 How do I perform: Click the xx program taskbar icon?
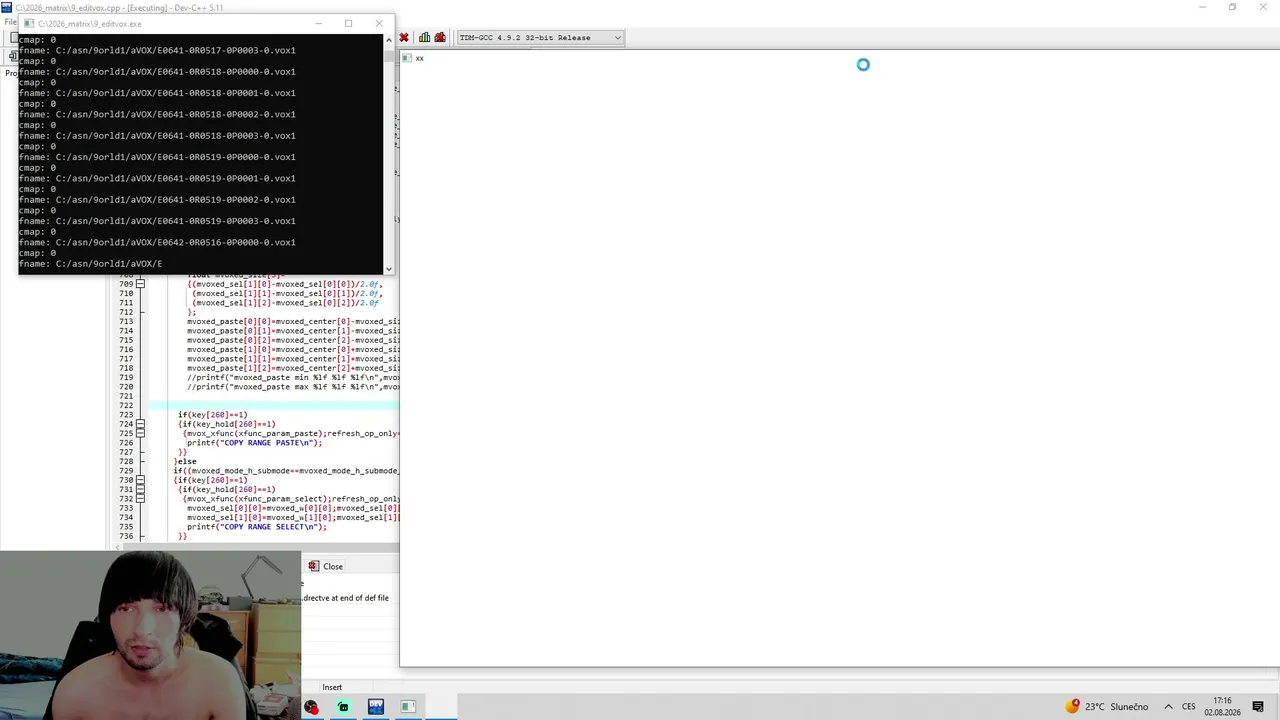tap(408, 707)
